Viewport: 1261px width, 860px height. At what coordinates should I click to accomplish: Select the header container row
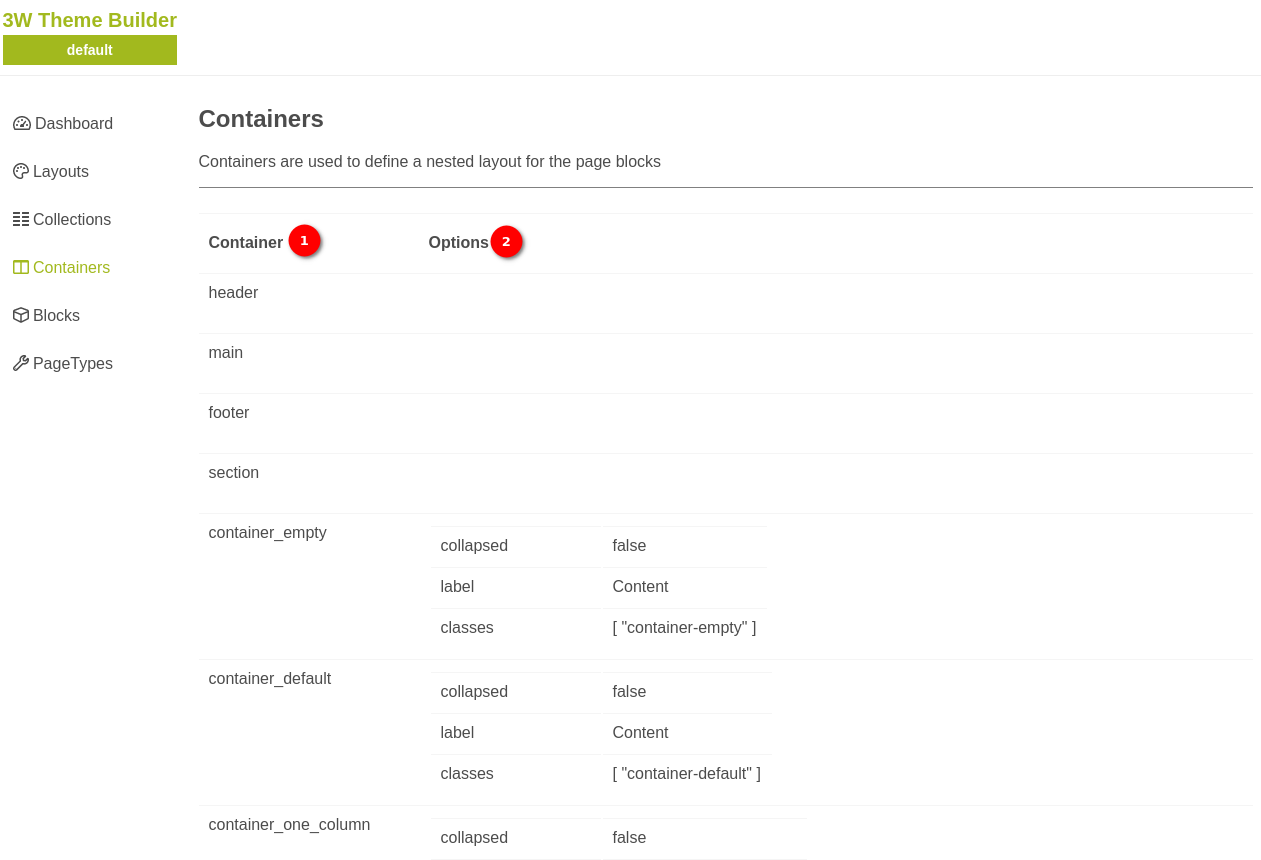tap(233, 293)
